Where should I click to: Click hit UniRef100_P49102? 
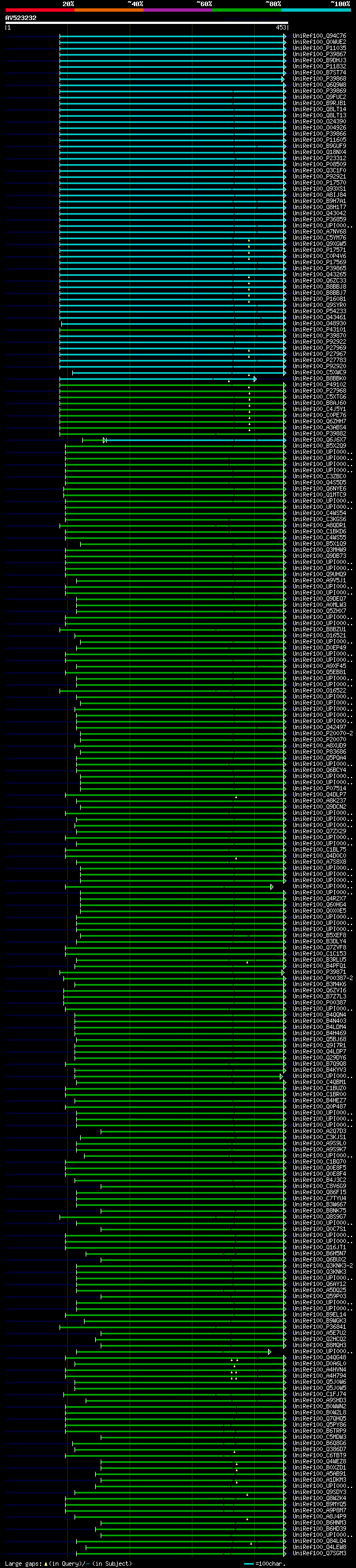[319, 385]
